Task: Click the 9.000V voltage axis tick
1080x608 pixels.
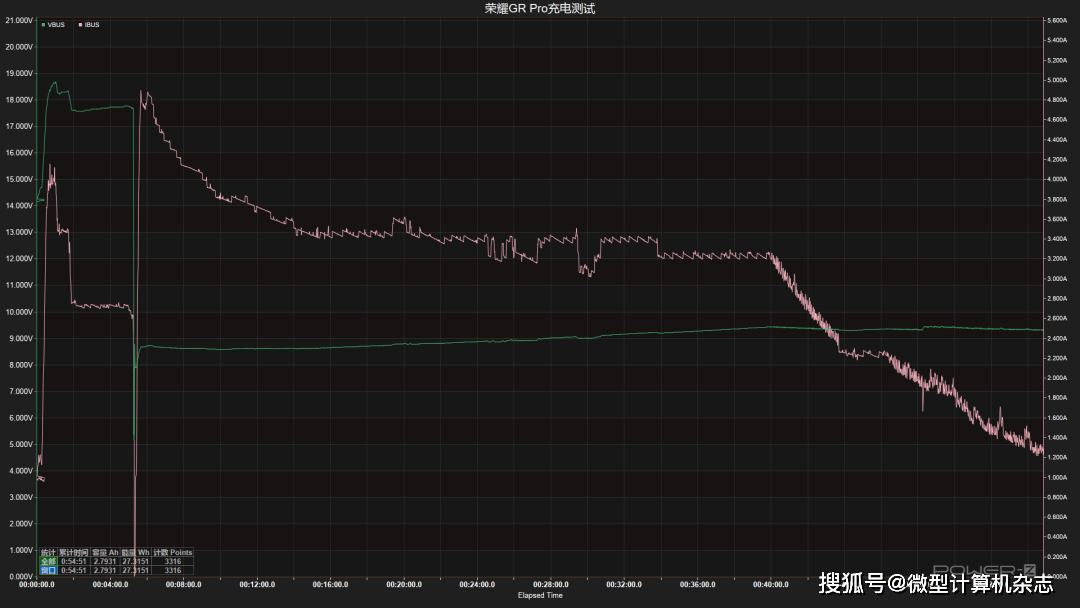Action: [x=21, y=338]
